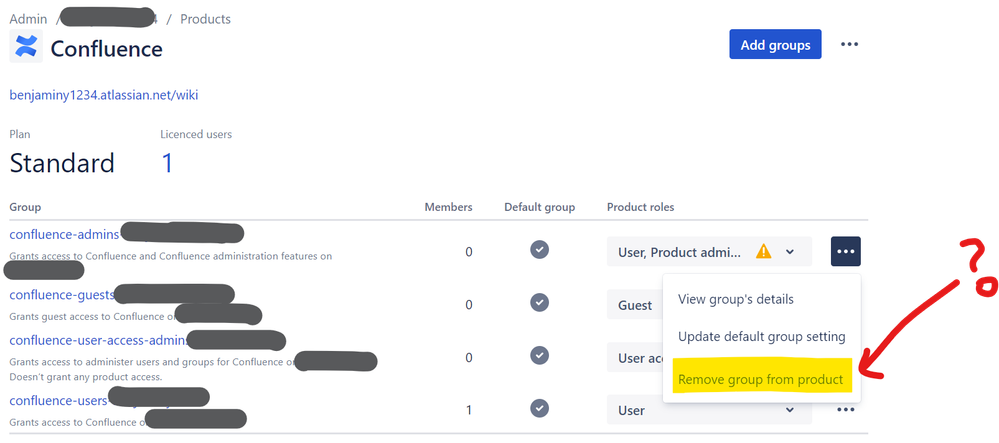Click default group checkmark for confluence-users
The image size is (999, 443).
pyautogui.click(x=540, y=408)
